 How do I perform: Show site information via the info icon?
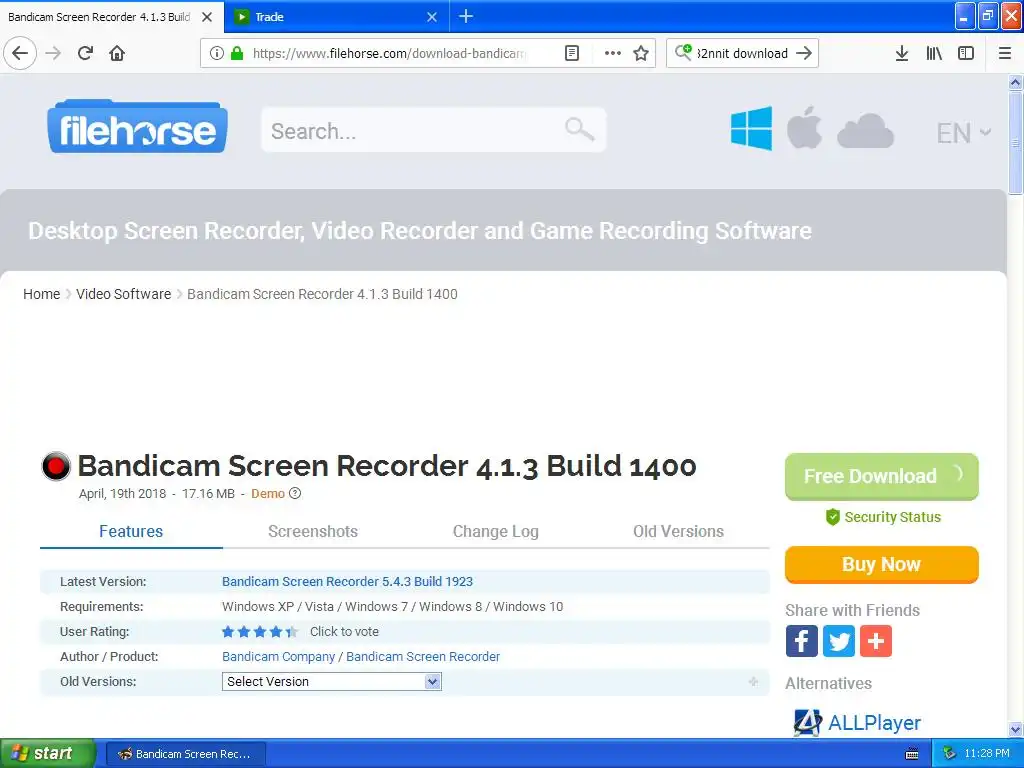[217, 53]
